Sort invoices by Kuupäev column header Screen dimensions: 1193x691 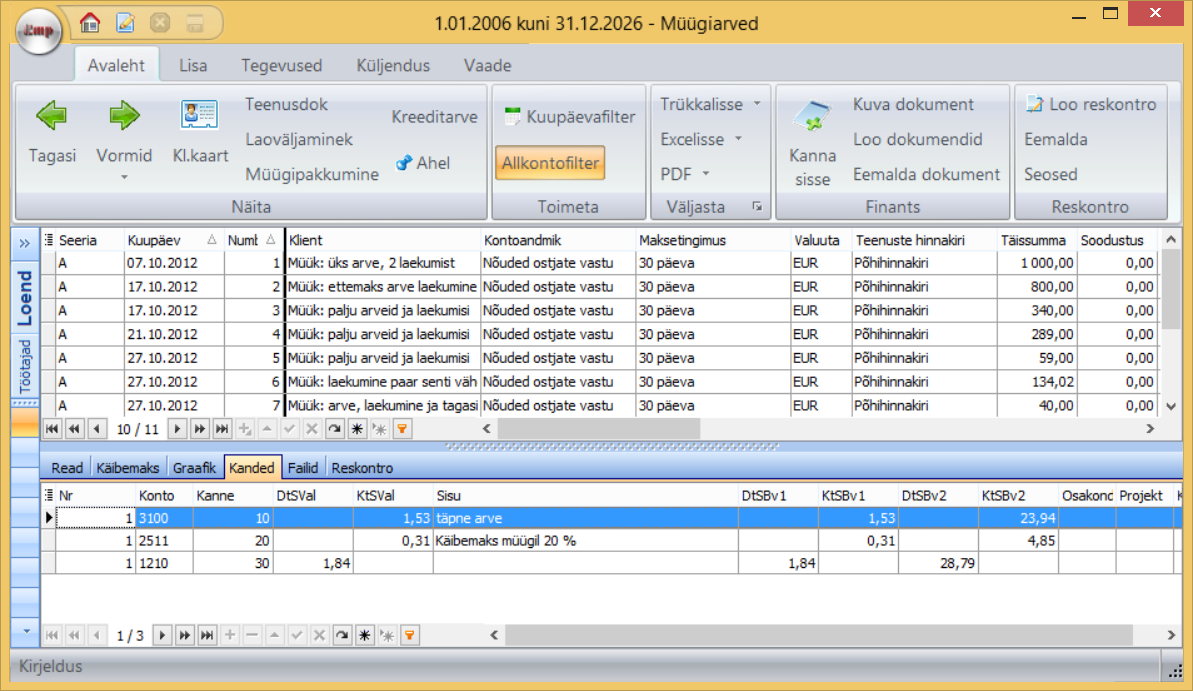click(x=166, y=241)
